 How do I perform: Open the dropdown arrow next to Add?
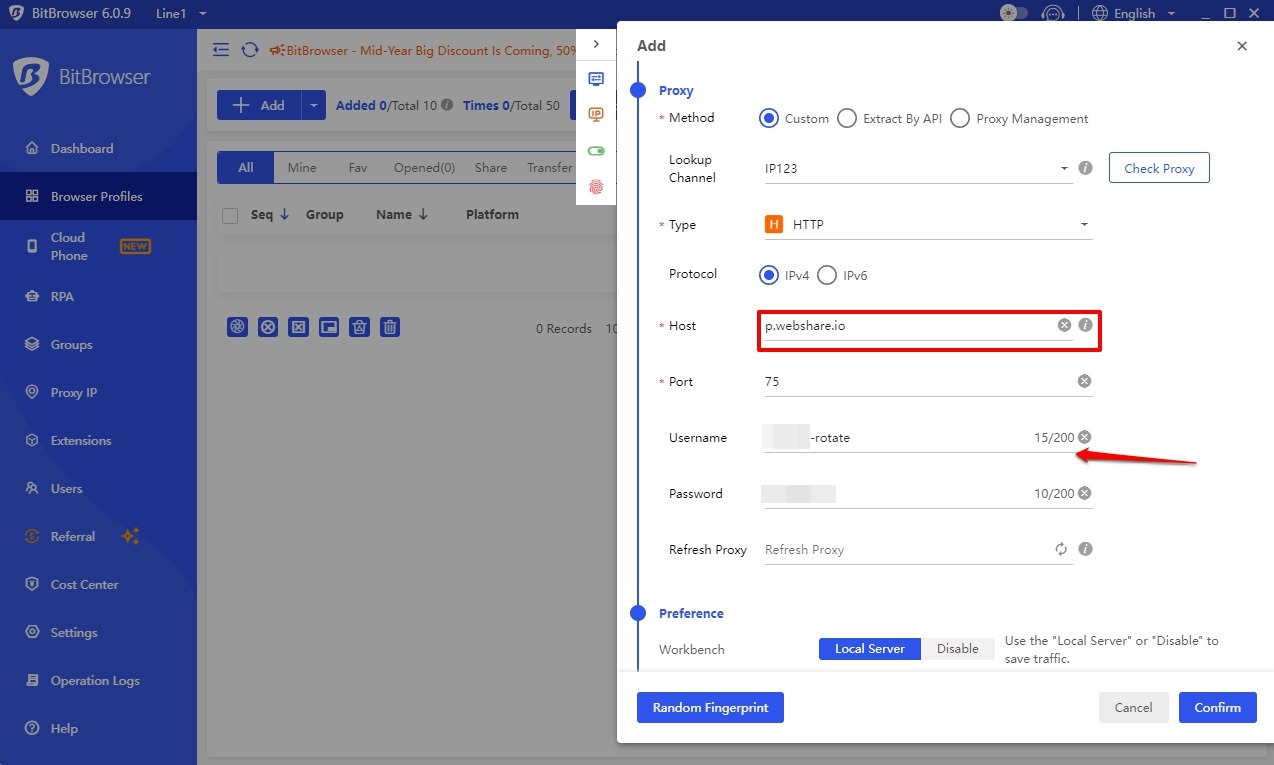314,105
